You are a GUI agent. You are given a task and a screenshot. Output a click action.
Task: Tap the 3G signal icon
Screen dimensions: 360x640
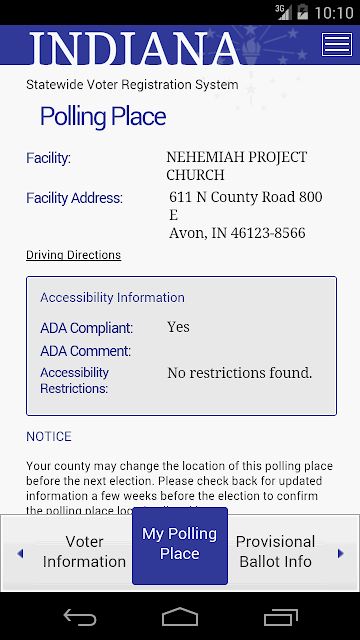(x=283, y=12)
